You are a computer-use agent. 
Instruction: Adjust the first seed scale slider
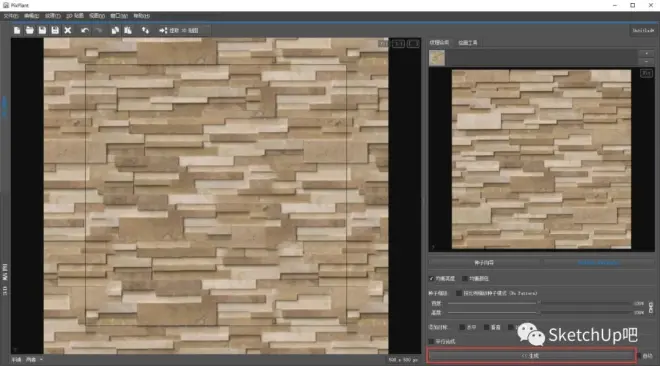[x=540, y=303]
